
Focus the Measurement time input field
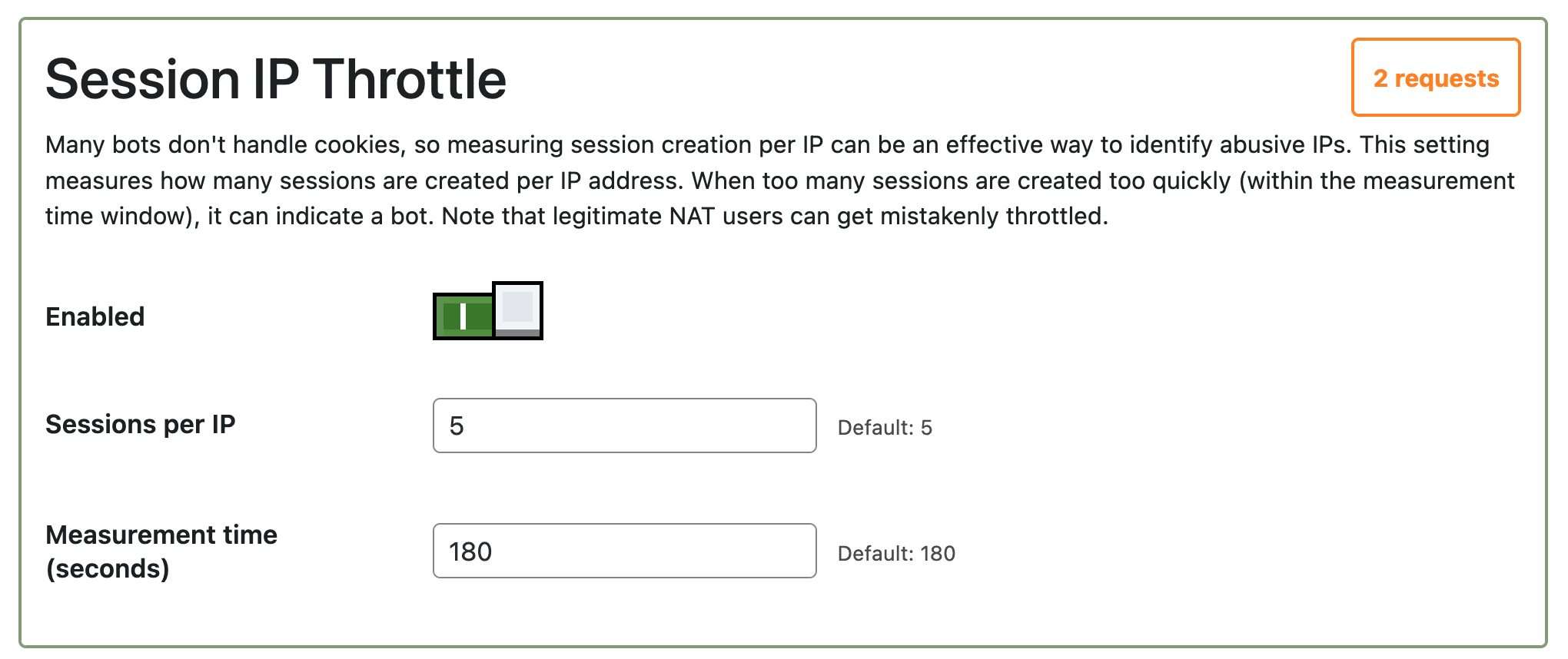[624, 551]
